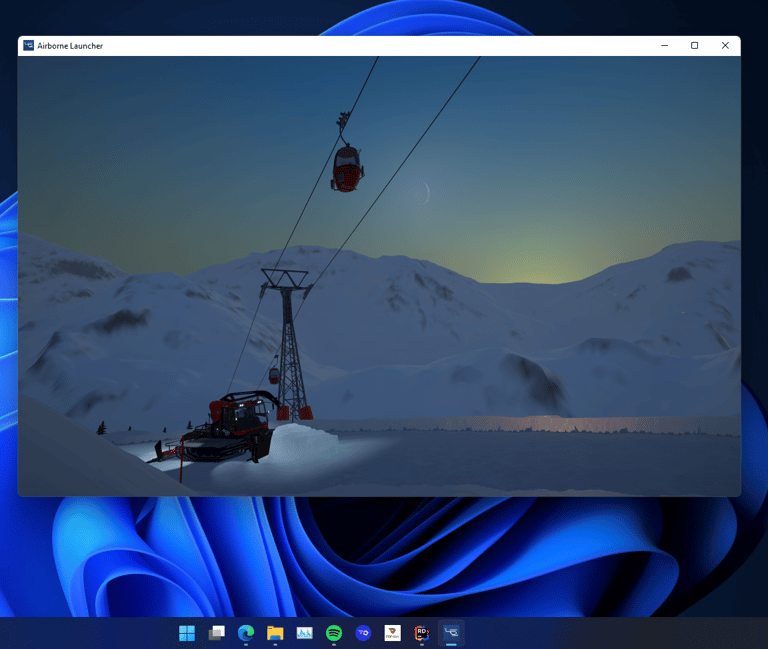768x649 pixels.
Task: Open the graph monitor app on taskbar
Action: click(305, 633)
